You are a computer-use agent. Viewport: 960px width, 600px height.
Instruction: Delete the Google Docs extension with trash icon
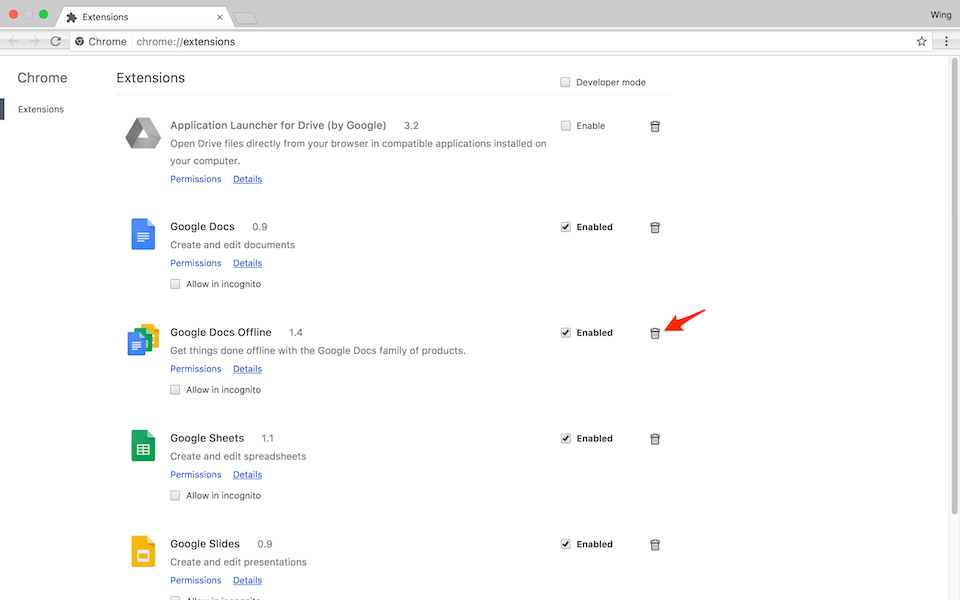654,227
